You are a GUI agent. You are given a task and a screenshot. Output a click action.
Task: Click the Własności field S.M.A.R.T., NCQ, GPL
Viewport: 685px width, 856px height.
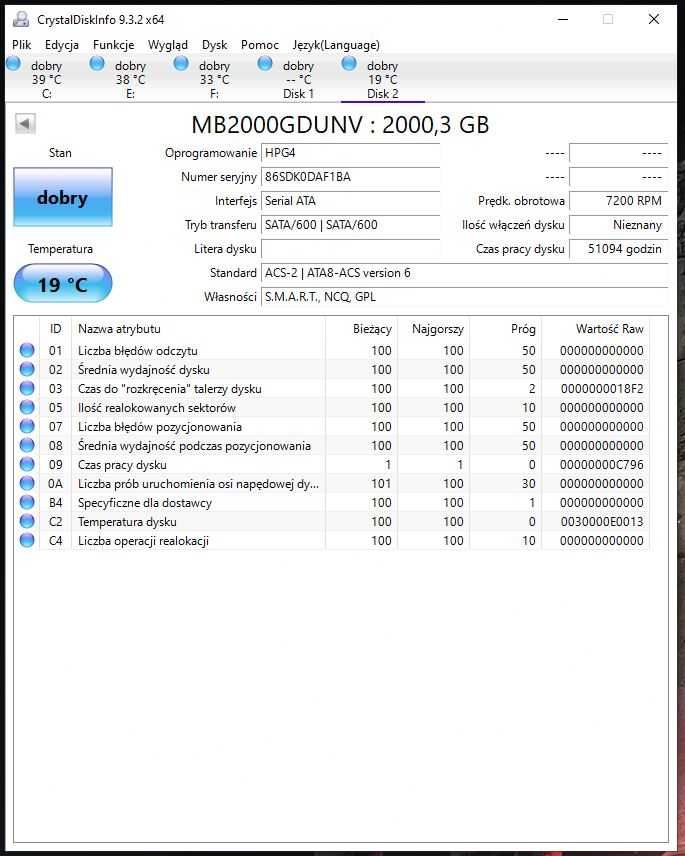(464, 297)
